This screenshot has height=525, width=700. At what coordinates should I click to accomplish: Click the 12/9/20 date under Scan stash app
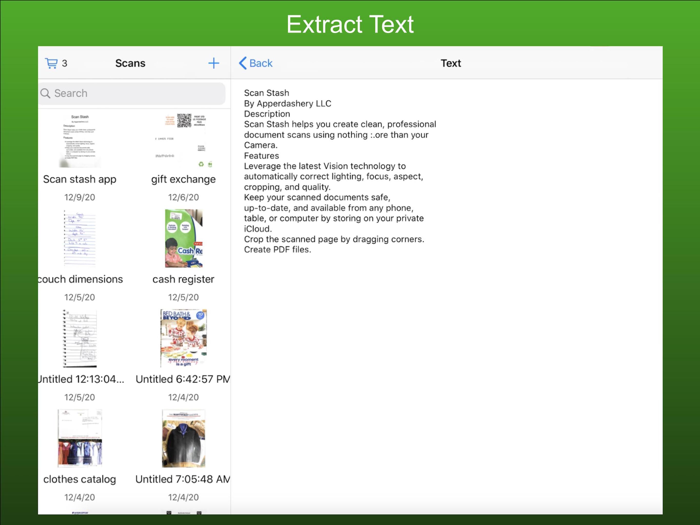click(x=80, y=197)
